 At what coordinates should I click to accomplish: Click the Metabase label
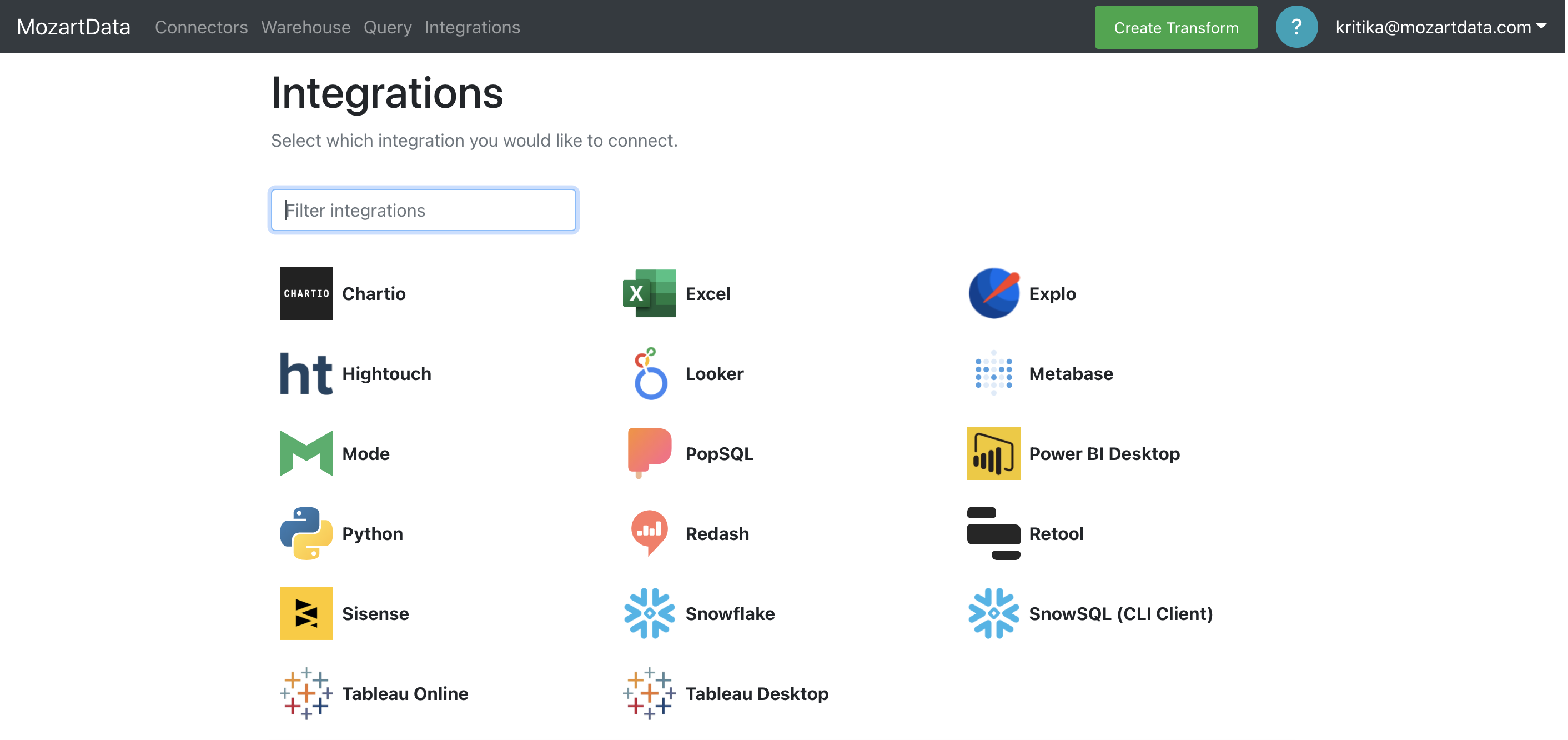pyautogui.click(x=1071, y=373)
